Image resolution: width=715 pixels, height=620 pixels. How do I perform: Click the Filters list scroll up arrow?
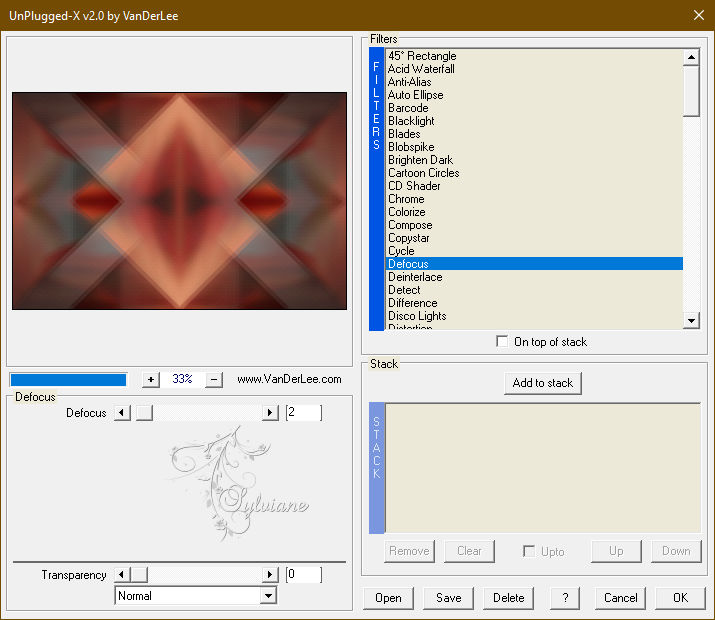[691, 57]
